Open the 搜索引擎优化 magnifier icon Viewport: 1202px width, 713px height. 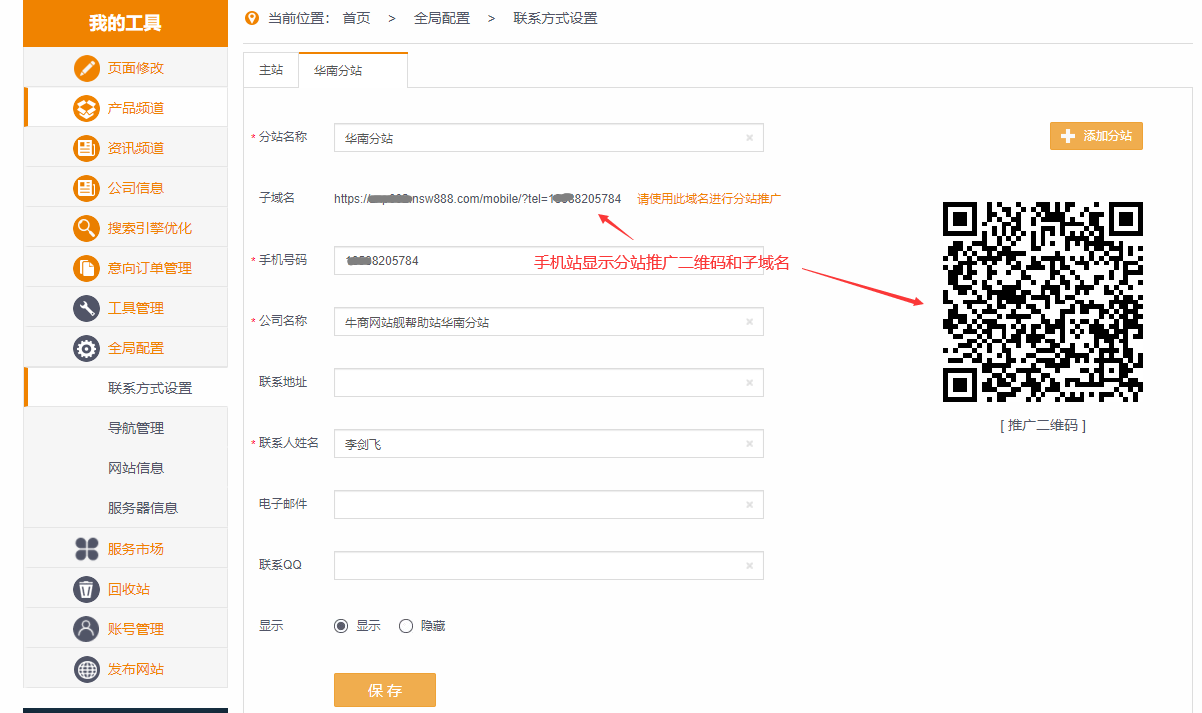[x=87, y=228]
